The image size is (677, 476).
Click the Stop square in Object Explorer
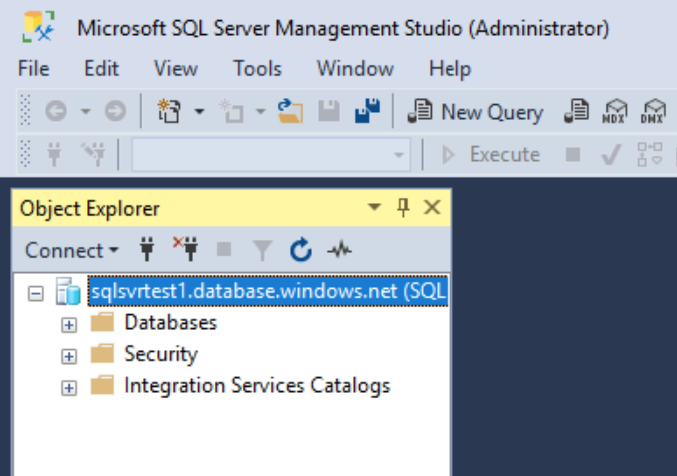tap(224, 249)
